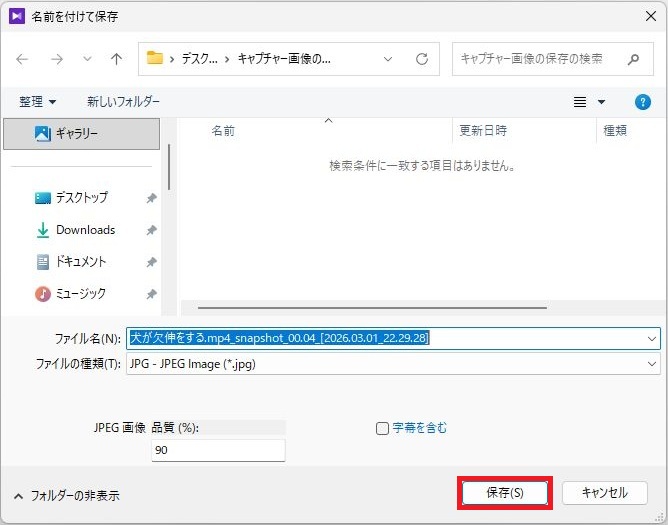Image resolution: width=668 pixels, height=525 pixels.
Task: Click the forward navigation arrow
Action: [57, 59]
